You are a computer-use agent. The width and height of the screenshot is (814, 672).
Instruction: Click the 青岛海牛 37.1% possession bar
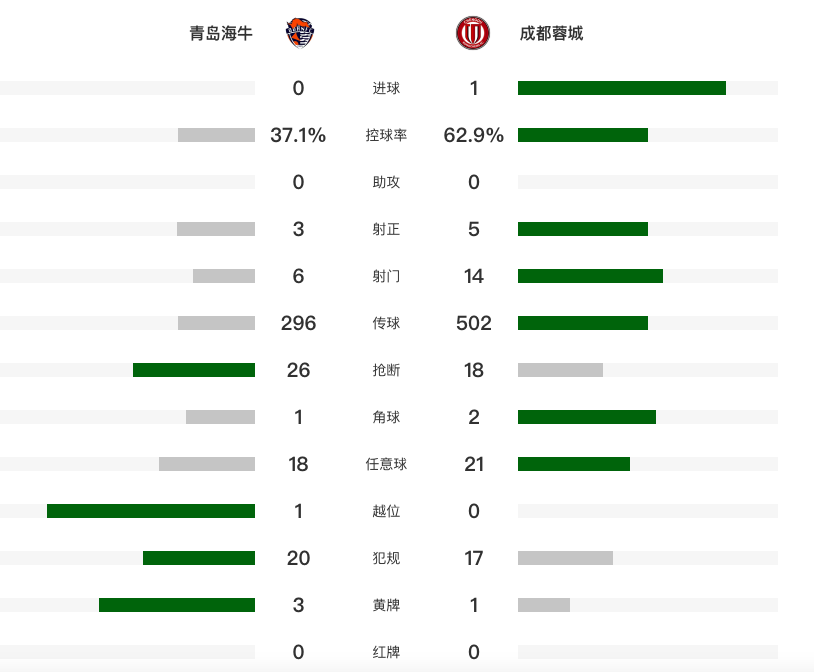[216, 135]
